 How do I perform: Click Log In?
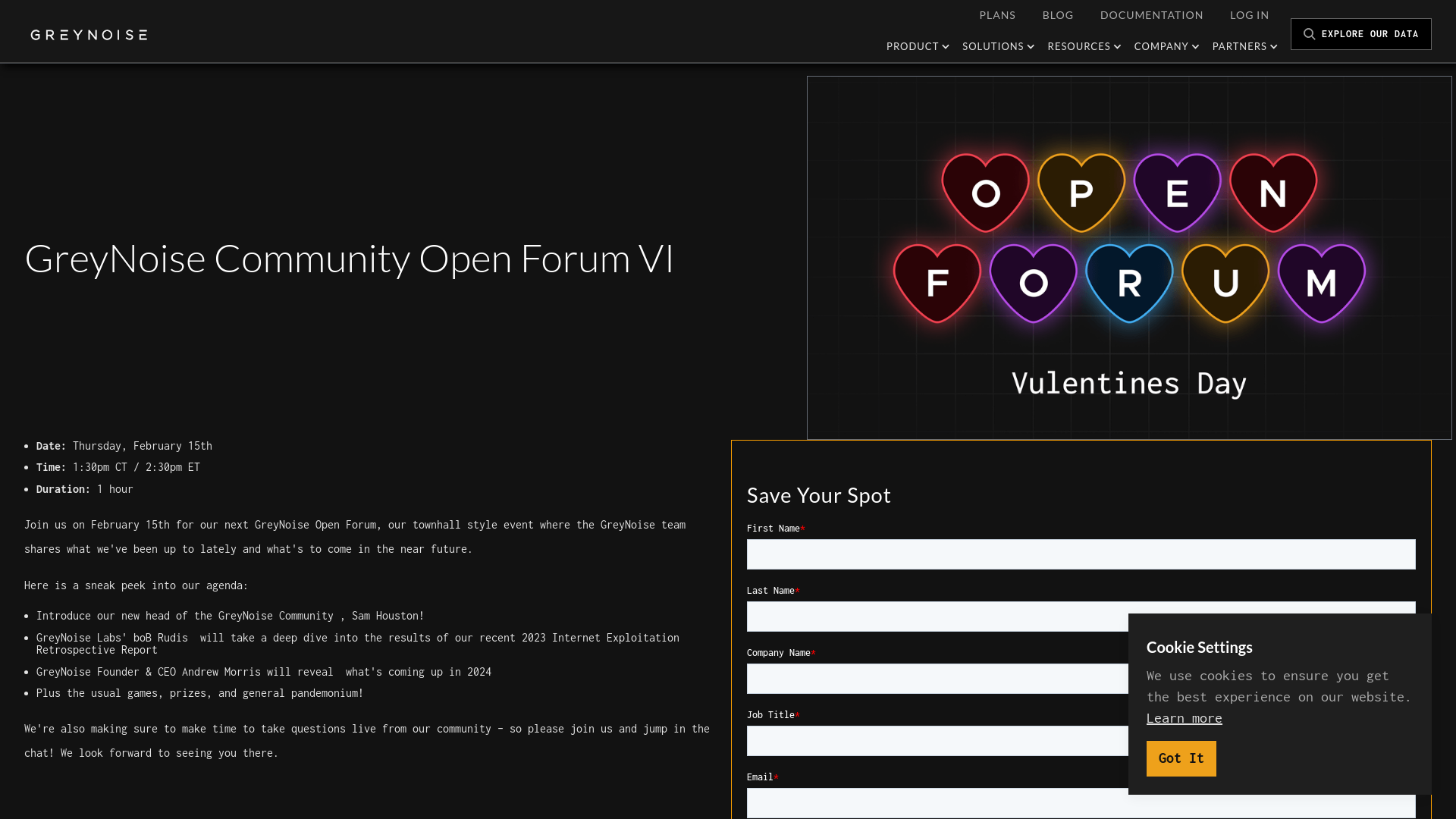tap(1249, 15)
